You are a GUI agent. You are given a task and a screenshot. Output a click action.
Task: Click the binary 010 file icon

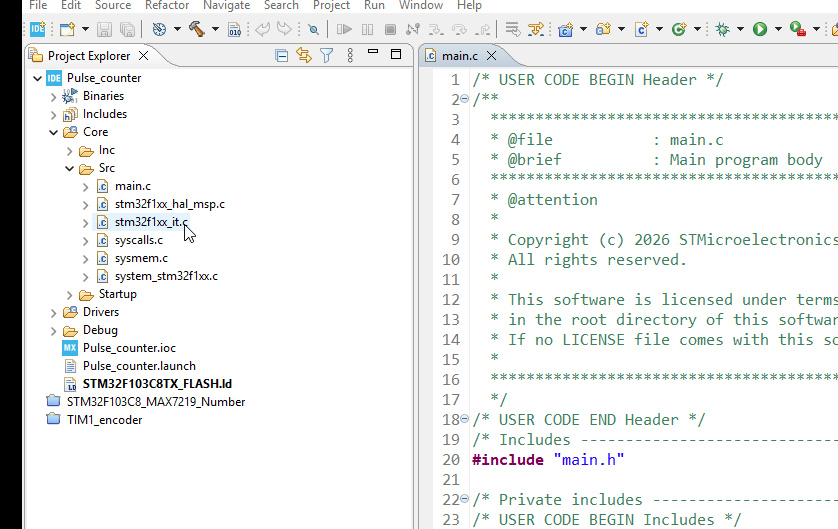tap(234, 29)
